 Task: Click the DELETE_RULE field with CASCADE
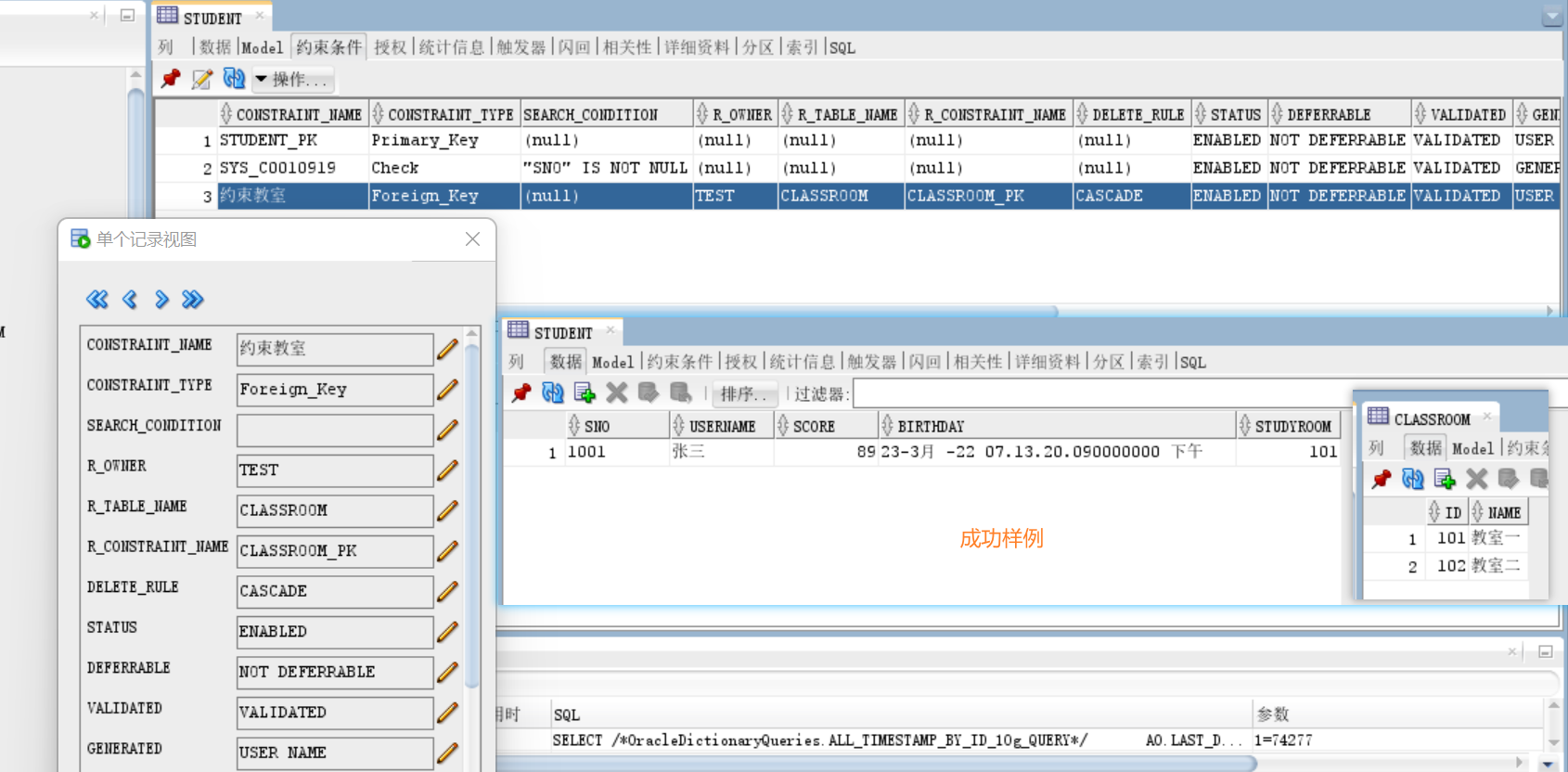coord(334,591)
